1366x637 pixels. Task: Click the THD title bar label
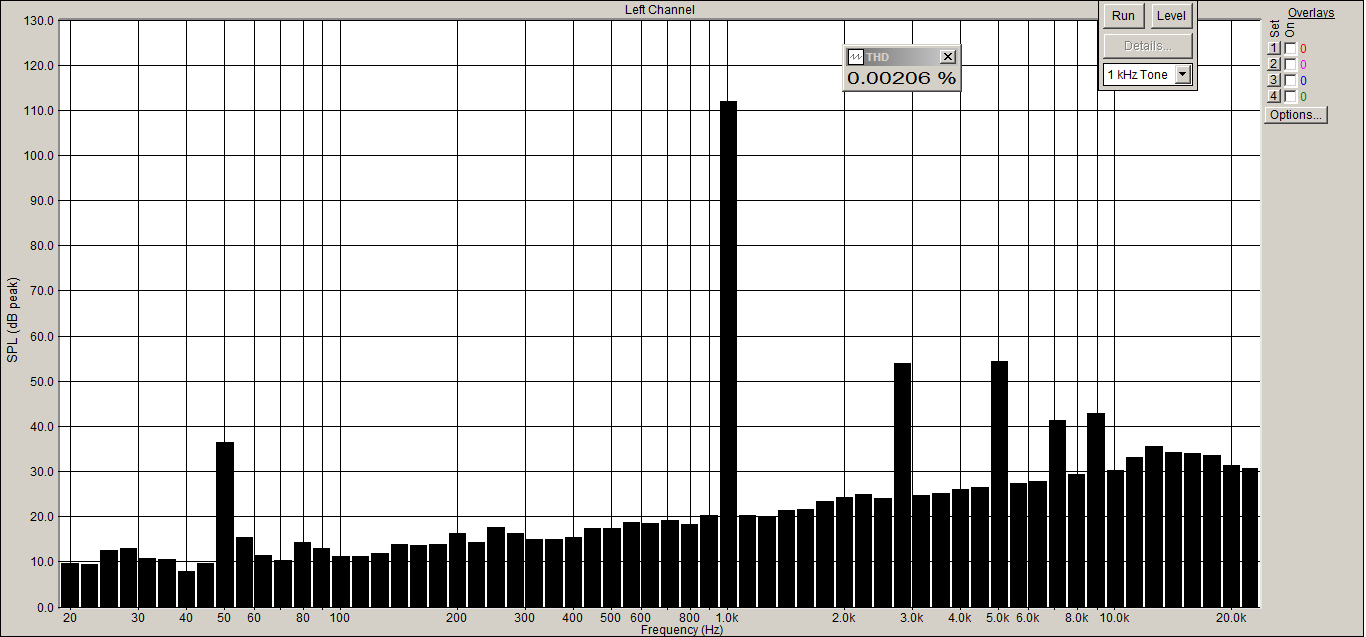(877, 57)
